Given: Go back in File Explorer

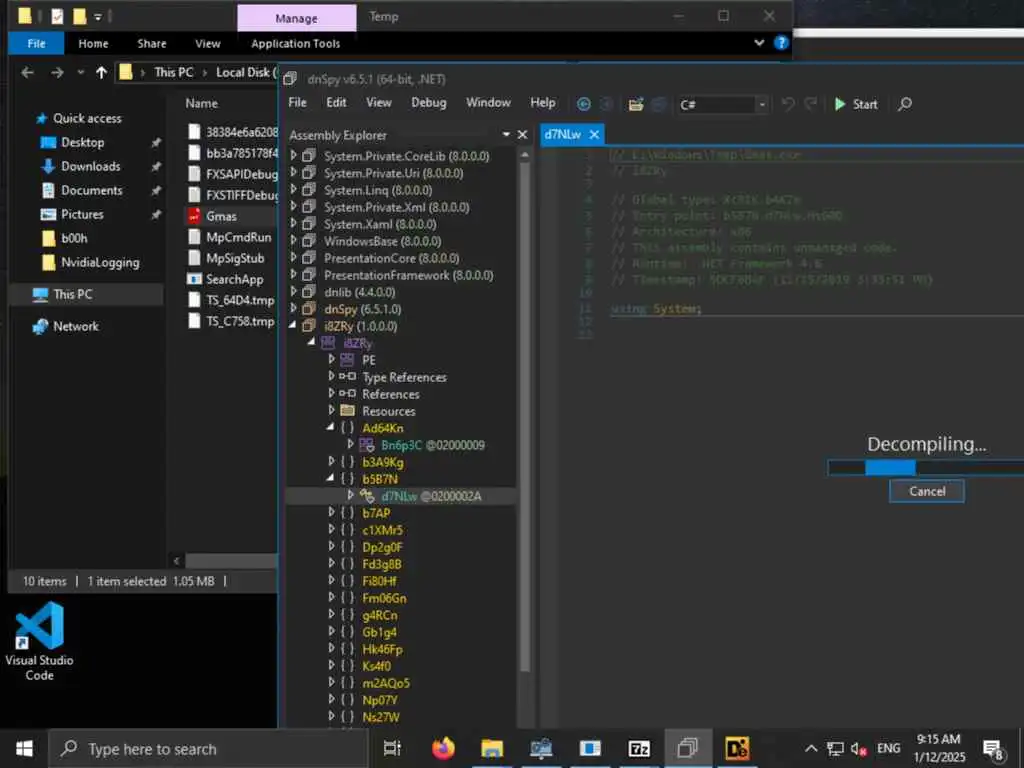Looking at the screenshot, I should click(27, 72).
